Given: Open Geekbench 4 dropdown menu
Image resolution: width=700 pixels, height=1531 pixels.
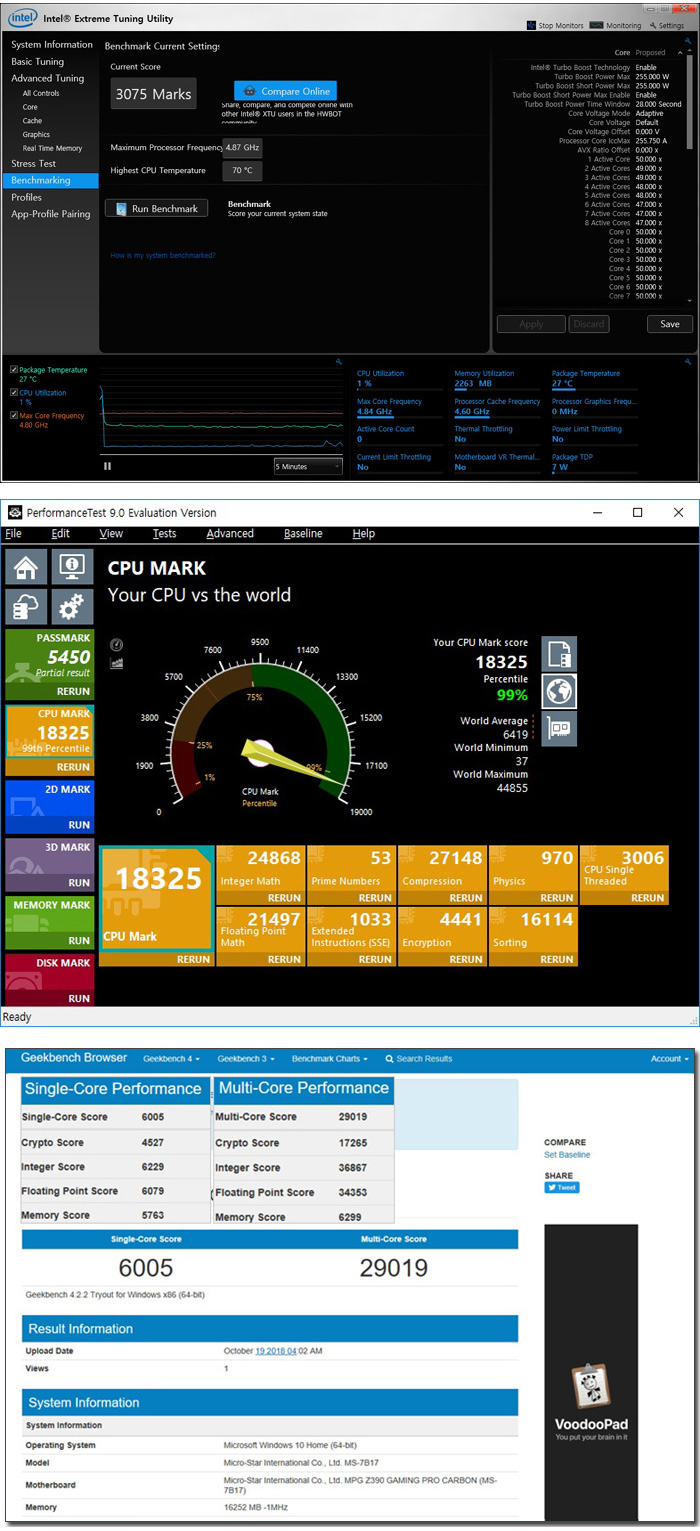Looking at the screenshot, I should 171,1058.
